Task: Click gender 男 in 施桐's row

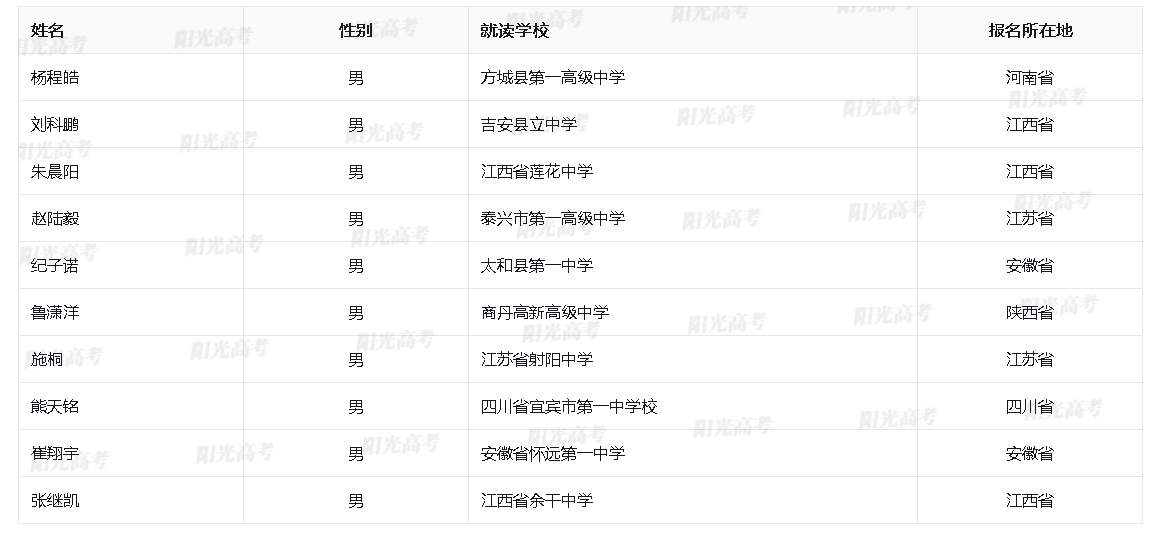Action: point(356,359)
